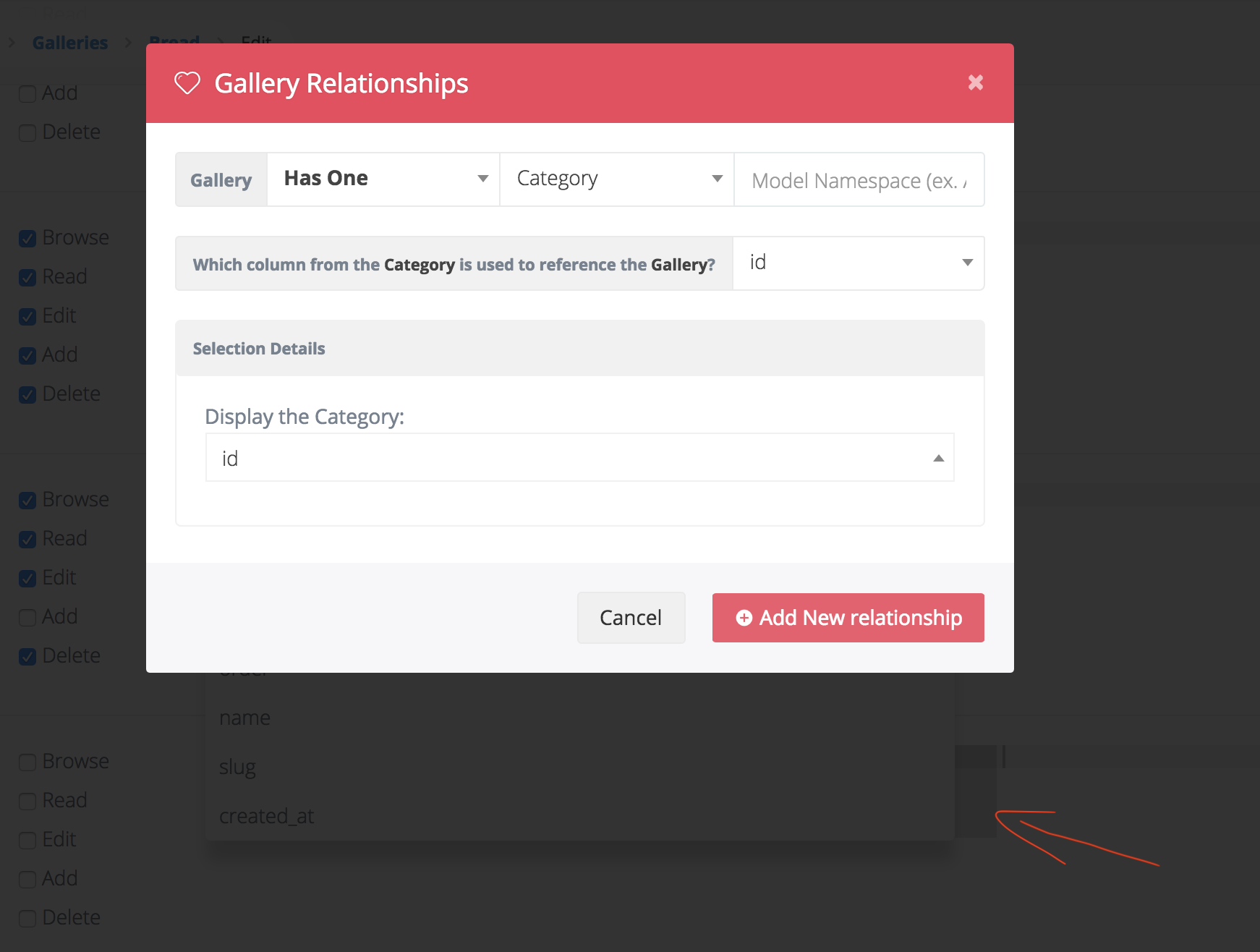This screenshot has height=952, width=1260.
Task: Click the heart icon in the modal header
Action: (187, 83)
